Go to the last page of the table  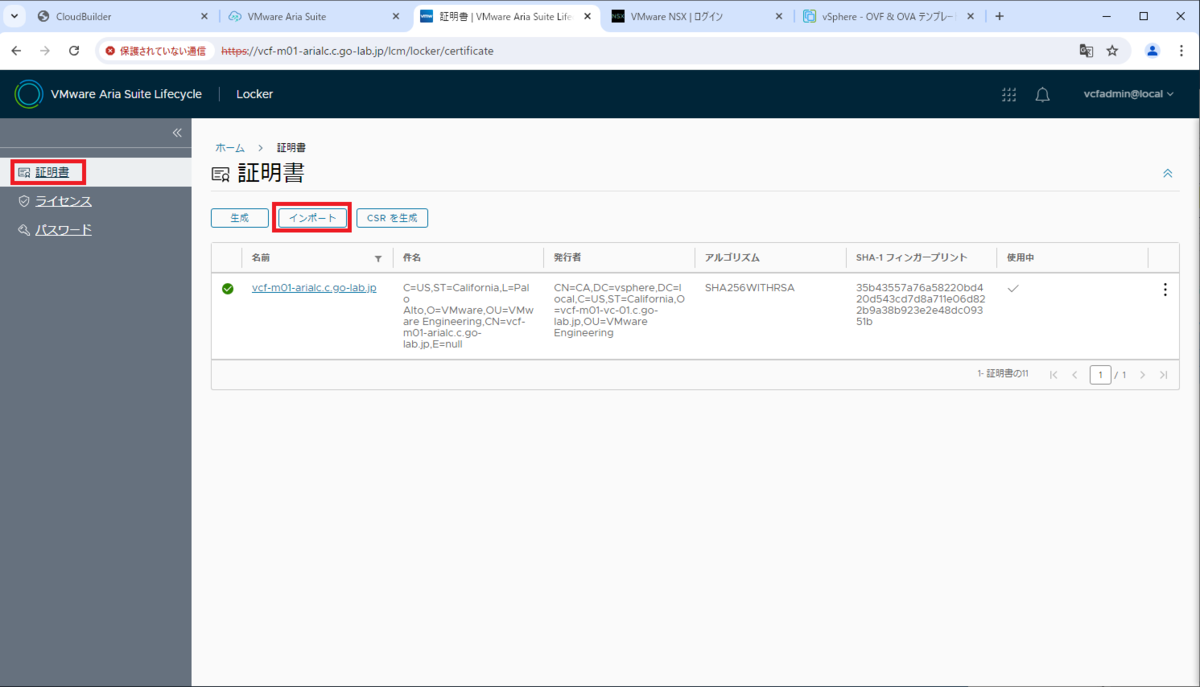(1164, 375)
